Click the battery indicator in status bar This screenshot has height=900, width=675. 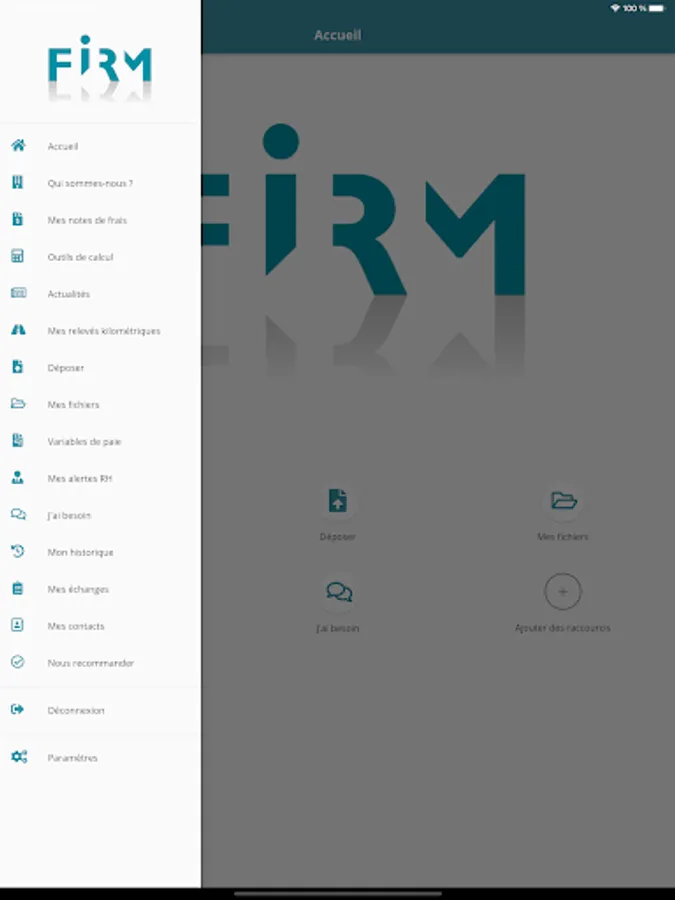click(x=657, y=8)
